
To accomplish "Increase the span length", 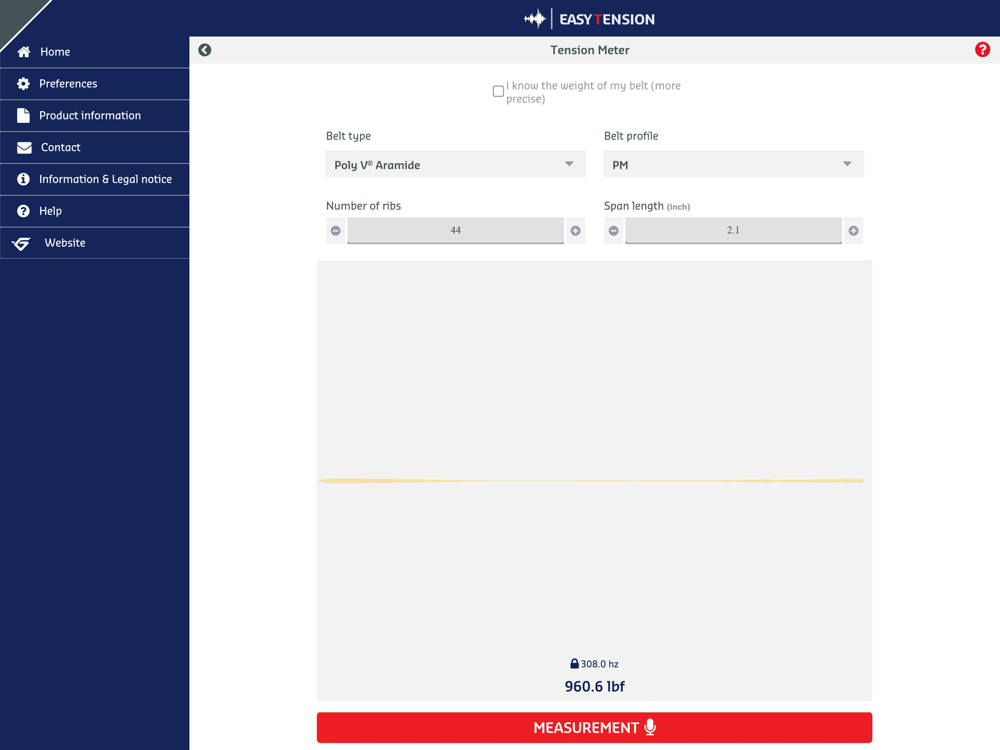I will (x=853, y=231).
